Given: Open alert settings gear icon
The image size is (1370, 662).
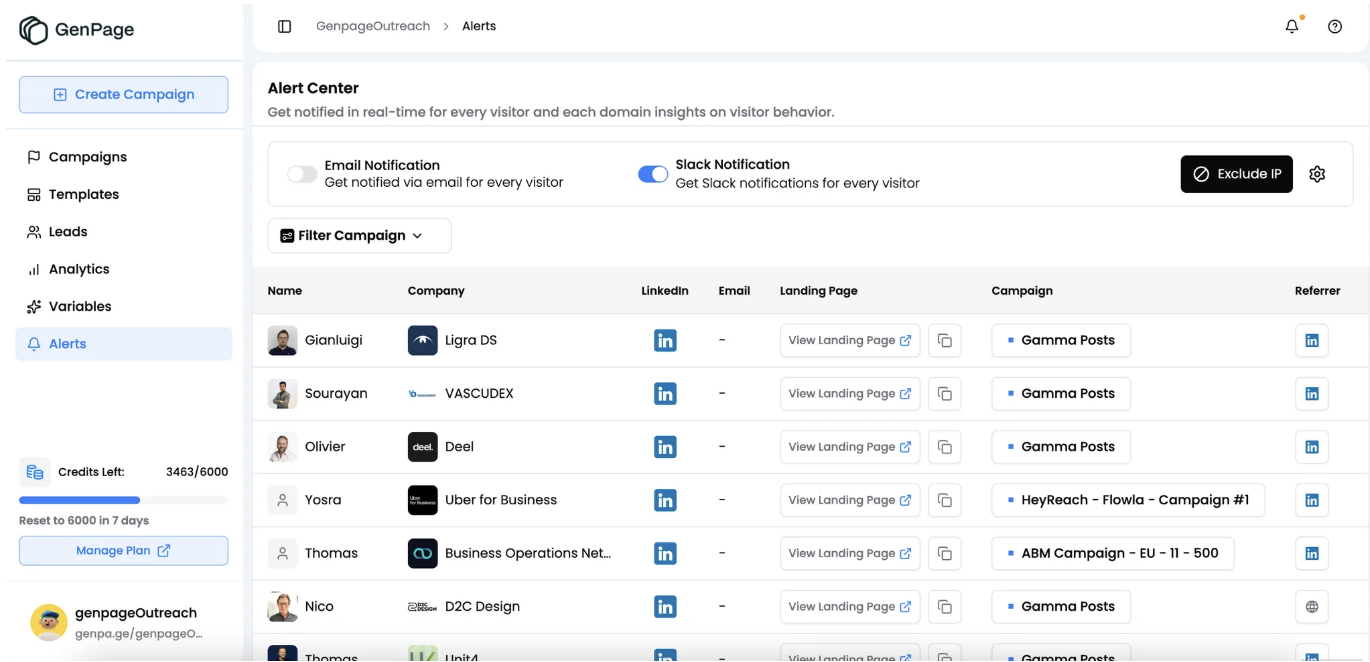Looking at the screenshot, I should click(1317, 174).
